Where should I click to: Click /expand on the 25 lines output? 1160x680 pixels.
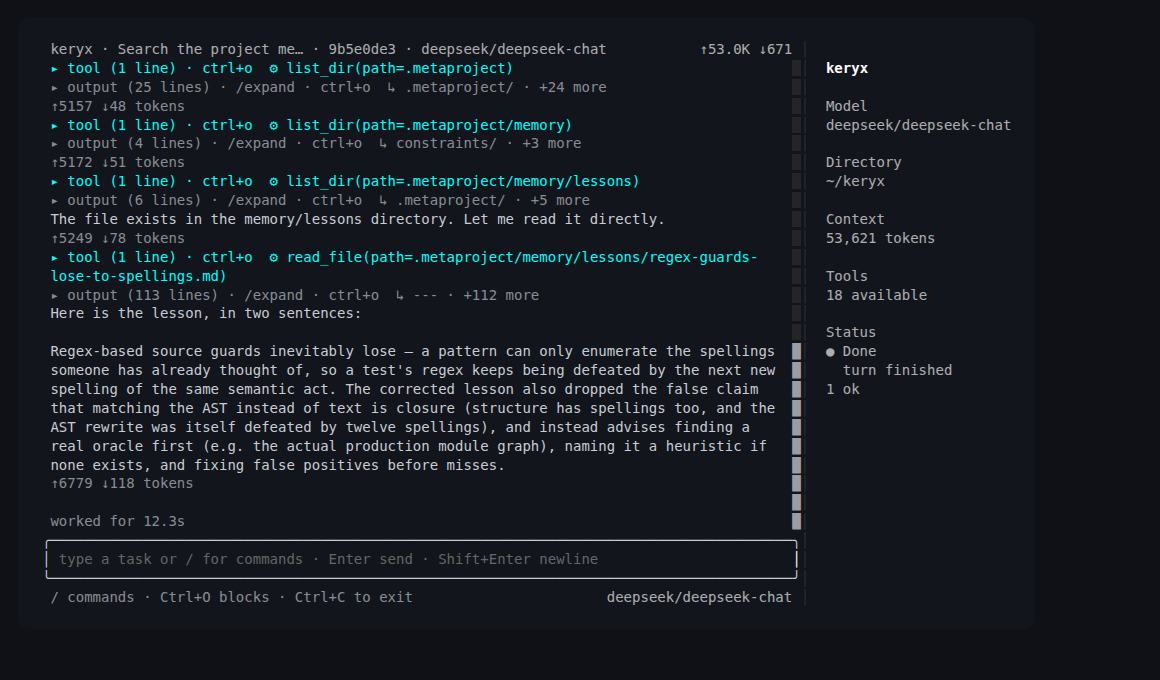(265, 87)
